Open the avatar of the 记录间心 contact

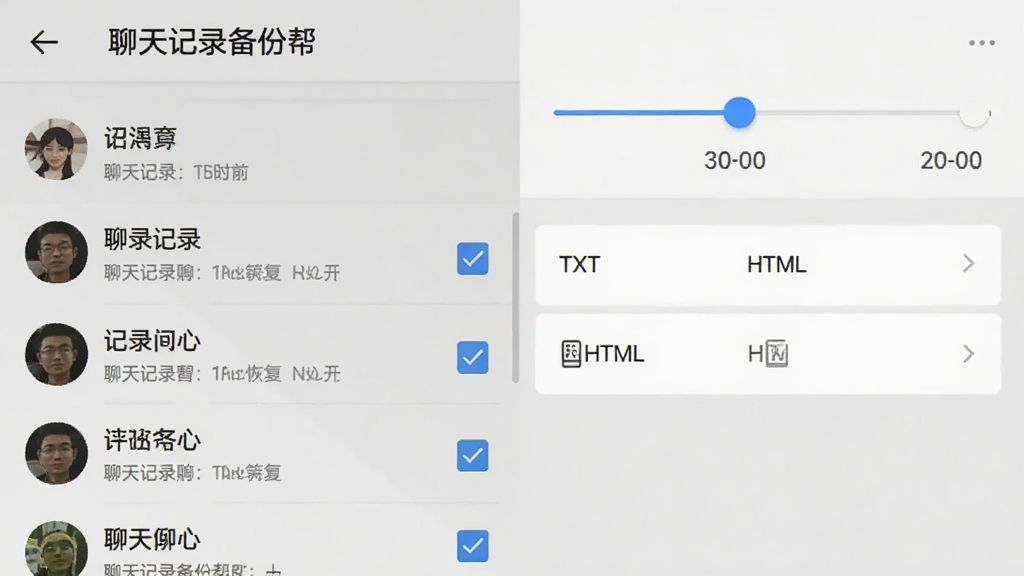pos(56,354)
